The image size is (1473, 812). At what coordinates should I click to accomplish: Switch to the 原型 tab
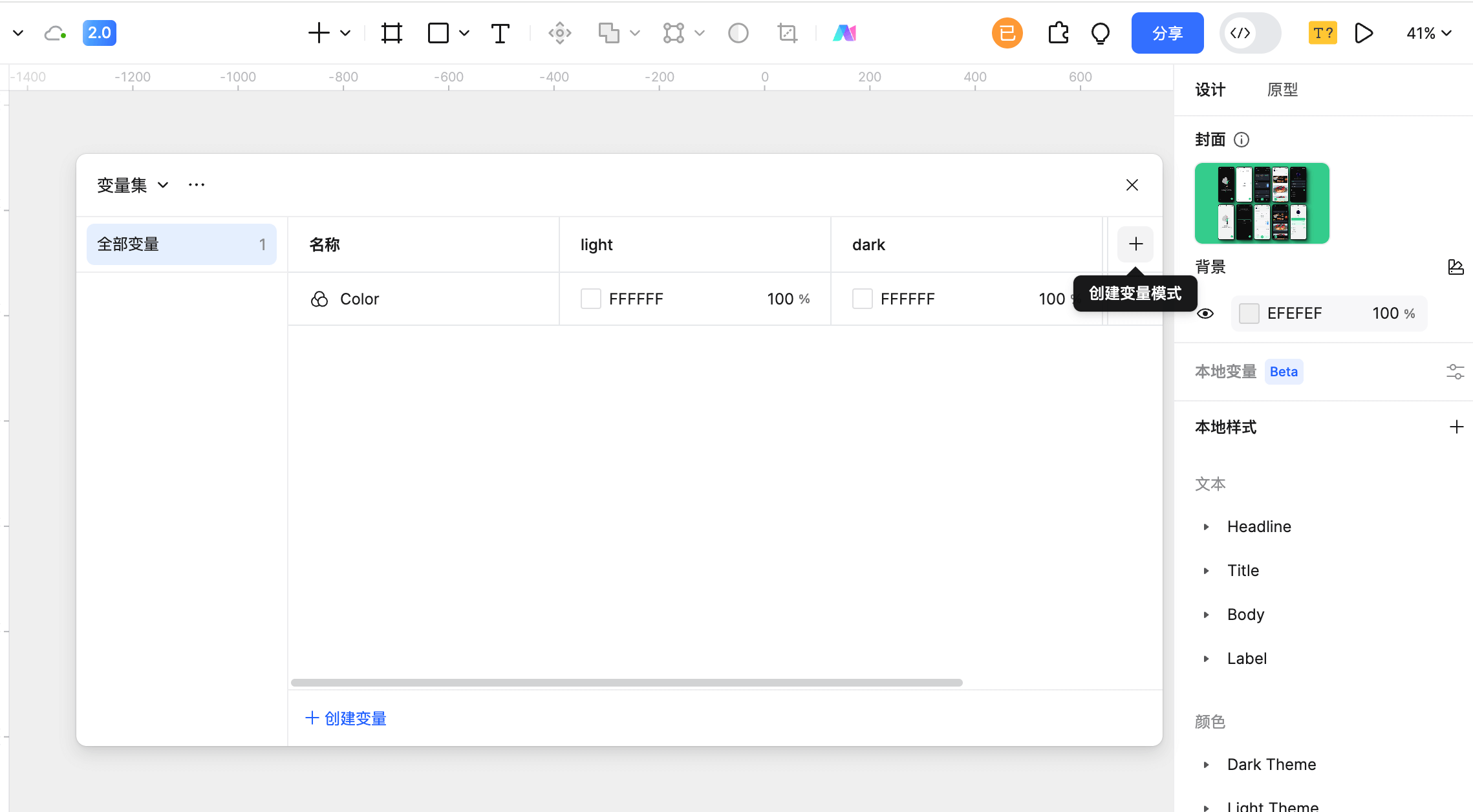tap(1283, 90)
